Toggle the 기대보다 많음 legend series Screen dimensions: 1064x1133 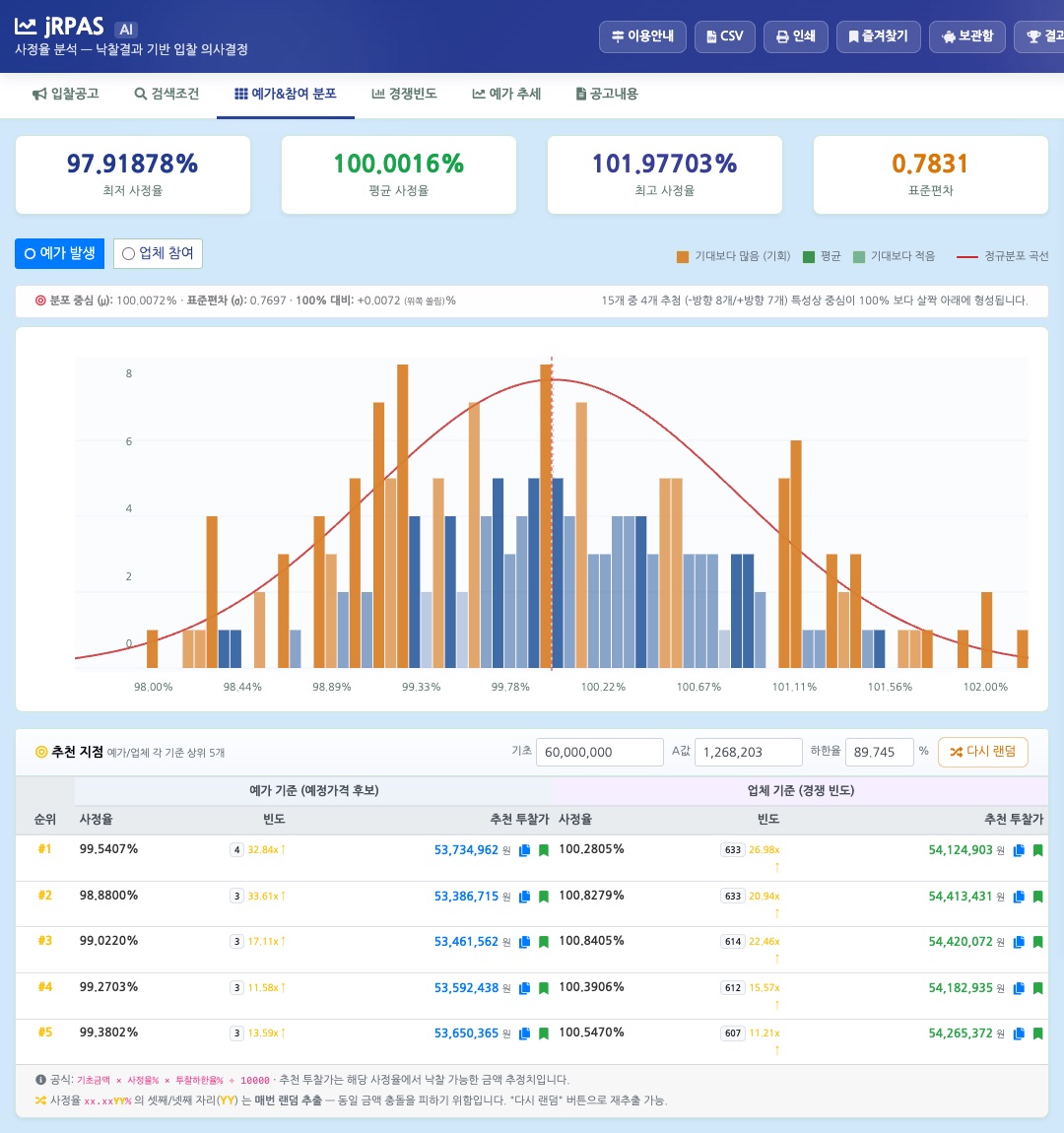(x=733, y=256)
